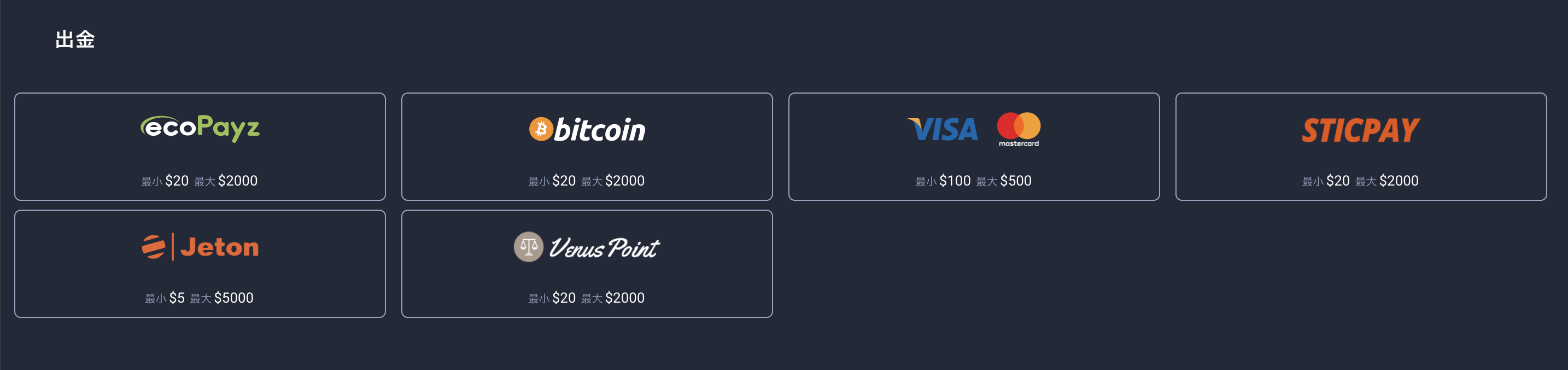Click the orange bitcoin coin icon
Screen dimensions: 1568x370
[x=541, y=129]
